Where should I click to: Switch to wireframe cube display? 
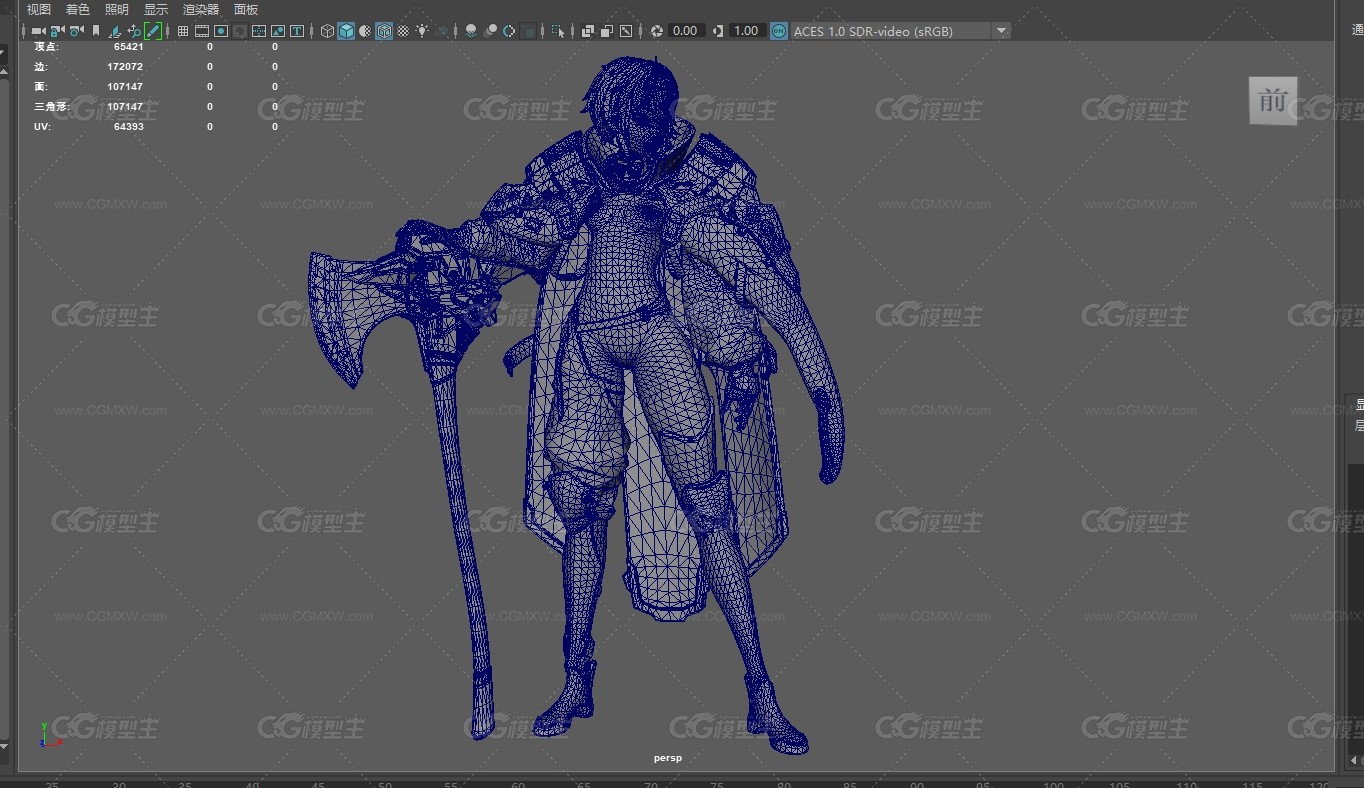(327, 31)
